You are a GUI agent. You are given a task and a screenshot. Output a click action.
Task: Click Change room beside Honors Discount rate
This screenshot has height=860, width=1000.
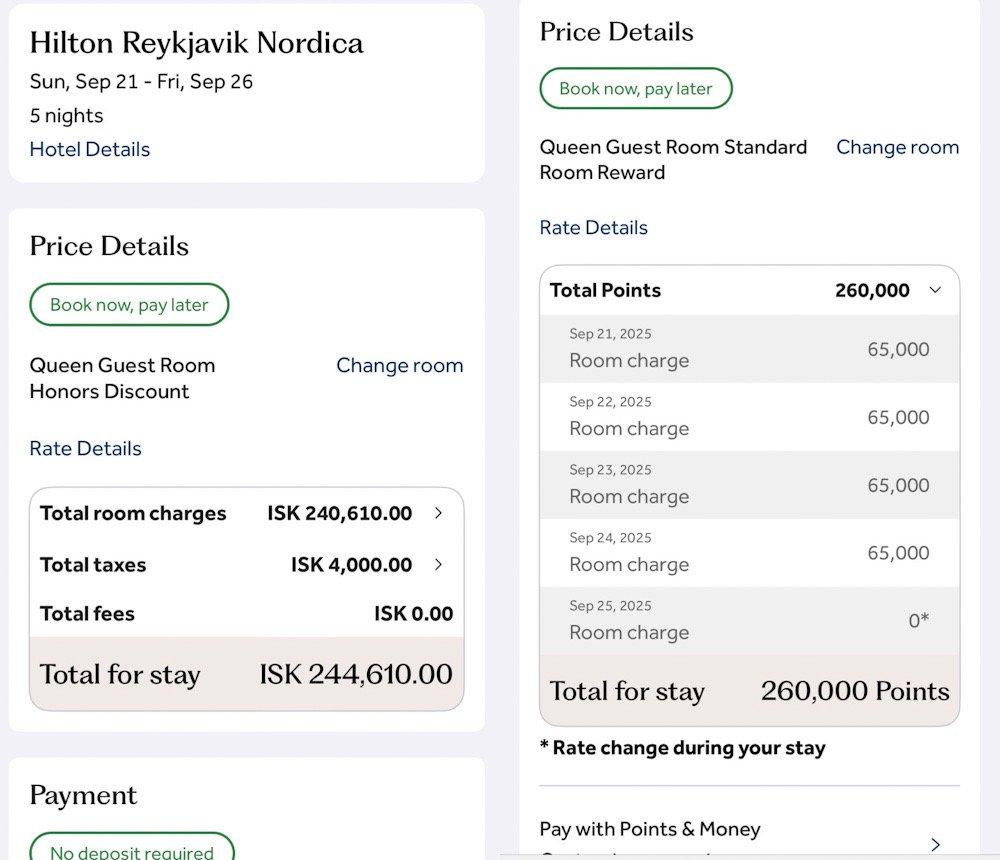[x=399, y=365]
